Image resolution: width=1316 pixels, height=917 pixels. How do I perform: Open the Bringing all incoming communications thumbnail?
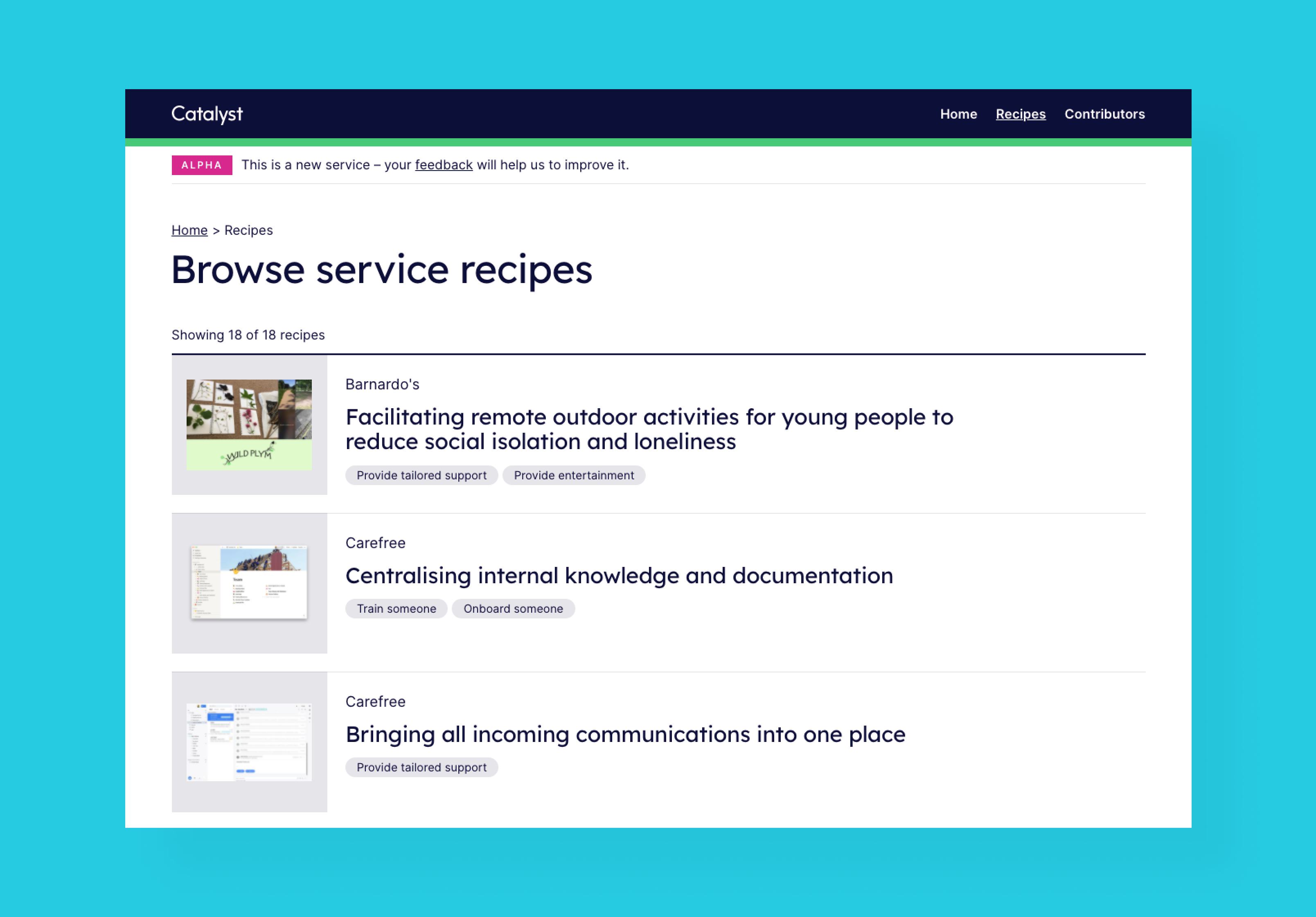[x=249, y=742]
